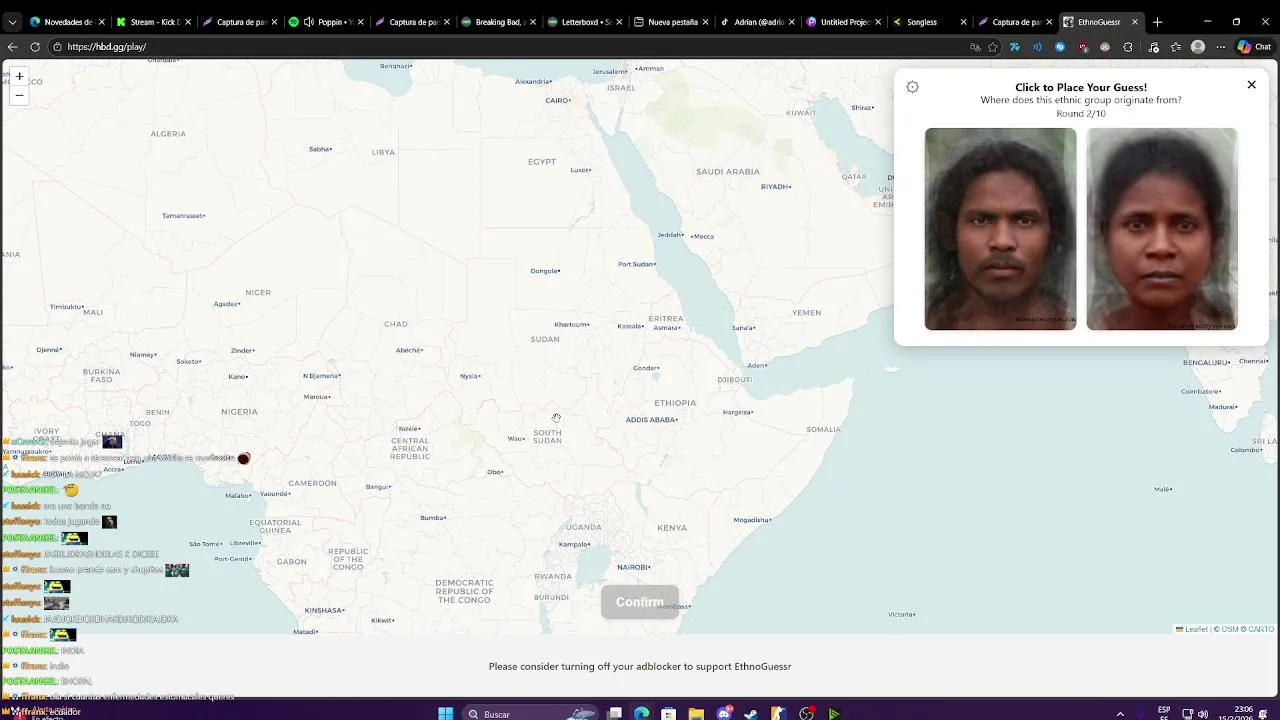Screen dimensions: 1280x720
Task: Open the browser settings and more menu
Action: pyautogui.click(x=1220, y=47)
